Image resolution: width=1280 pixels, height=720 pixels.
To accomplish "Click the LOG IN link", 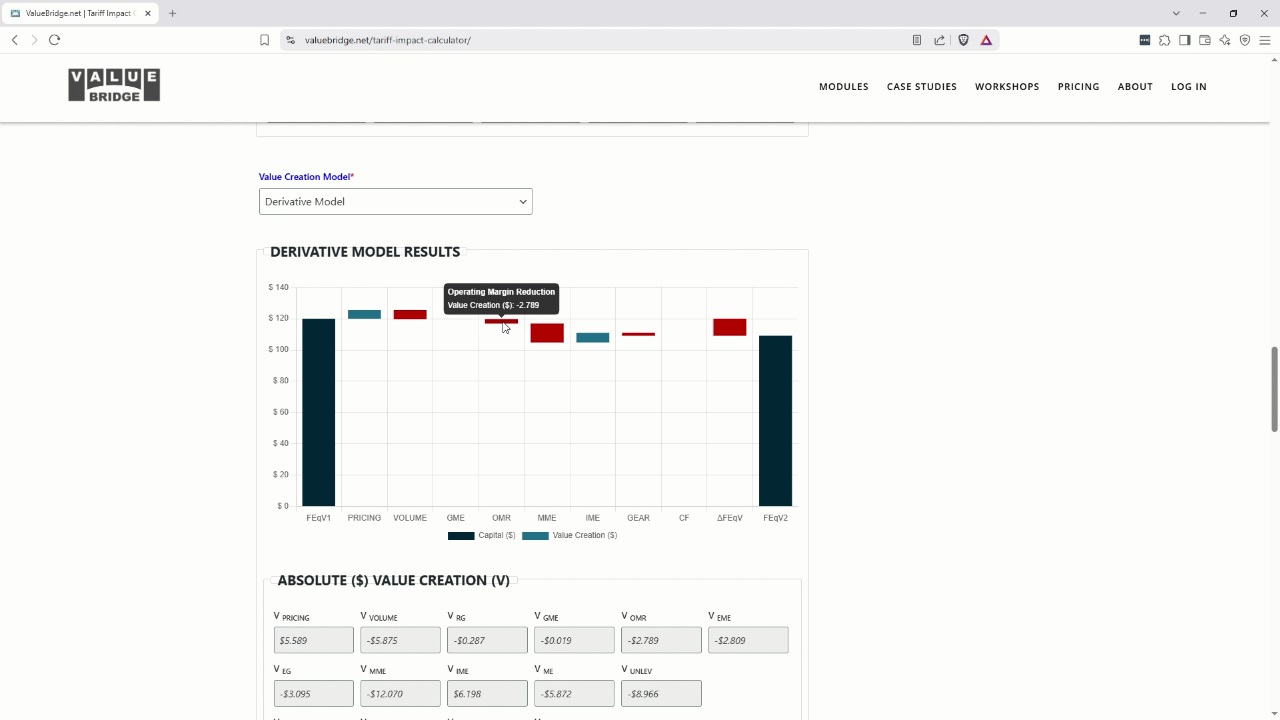I will pyautogui.click(x=1188, y=87).
